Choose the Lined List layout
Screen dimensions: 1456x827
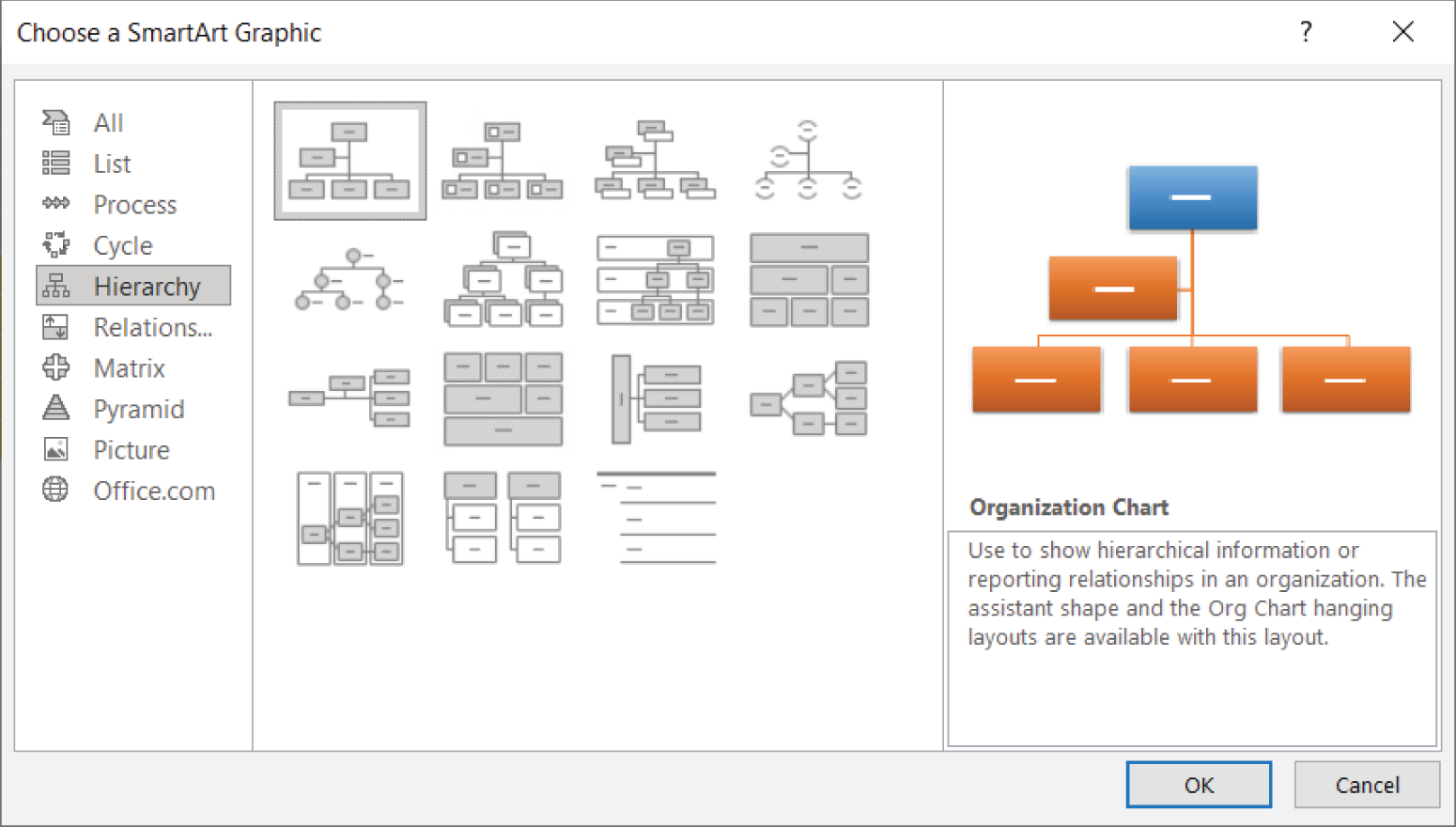tap(656, 518)
